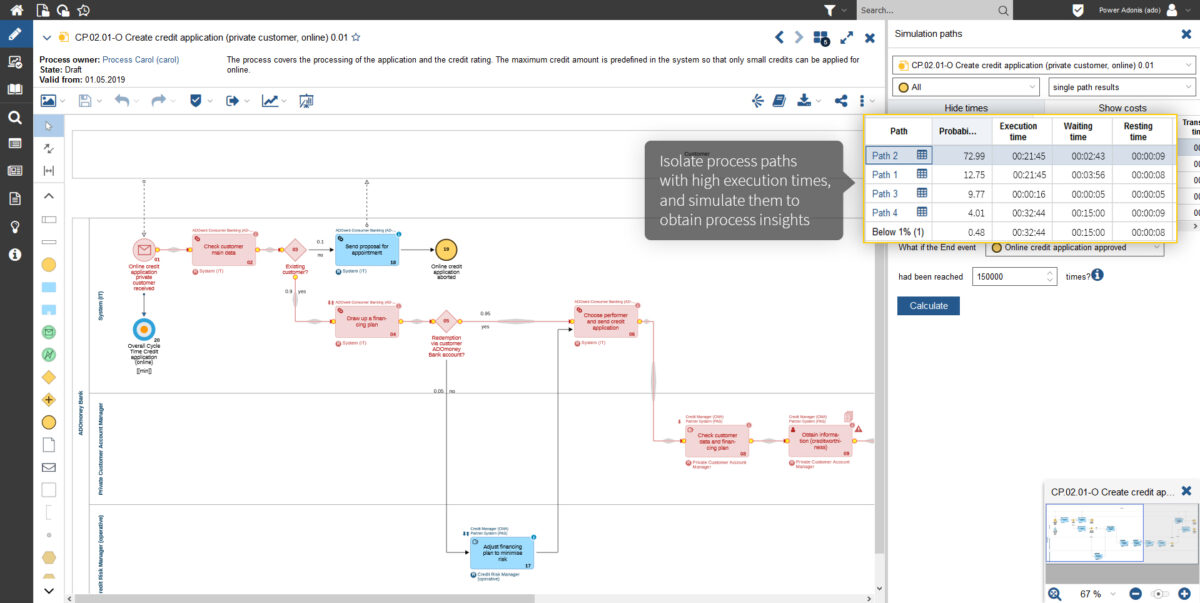The height and width of the screenshot is (603, 1200).
Task: Sort by Execution time column header
Action: (1018, 131)
